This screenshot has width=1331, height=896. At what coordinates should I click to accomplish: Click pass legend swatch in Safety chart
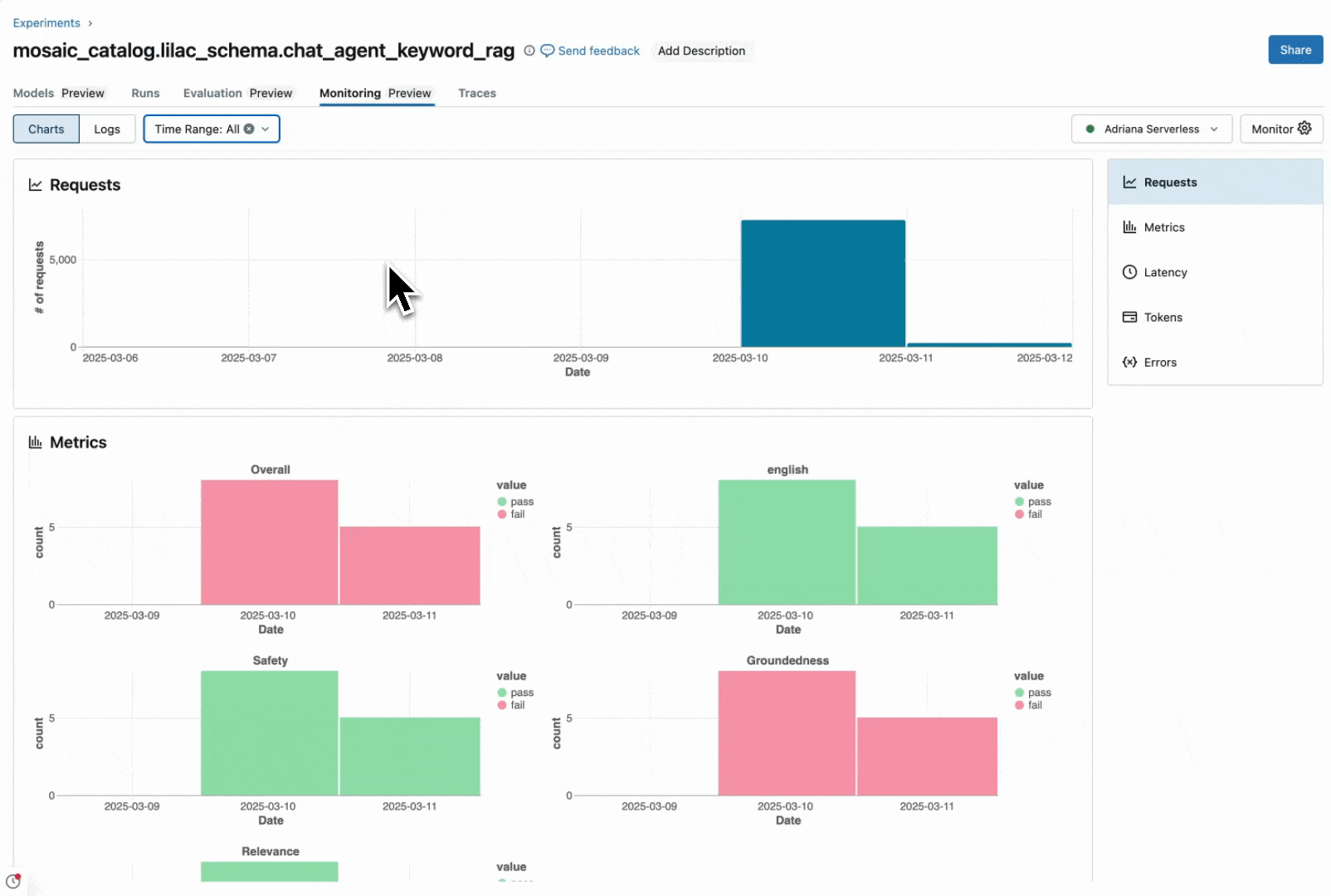(502, 693)
